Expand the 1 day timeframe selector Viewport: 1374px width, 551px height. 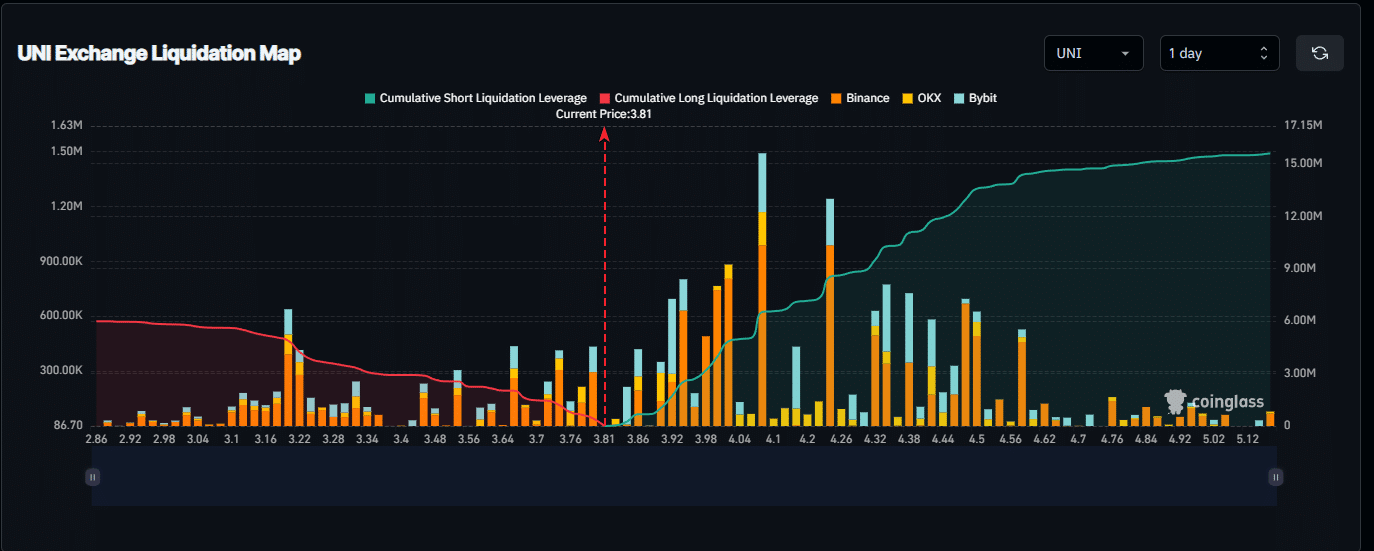click(x=1218, y=53)
